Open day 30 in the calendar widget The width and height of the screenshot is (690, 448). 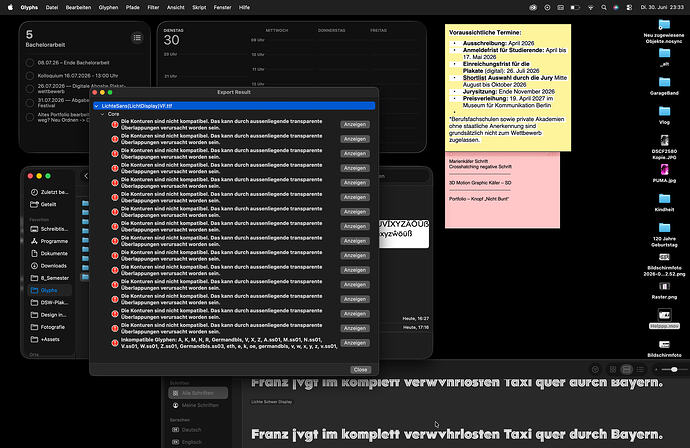(171, 40)
